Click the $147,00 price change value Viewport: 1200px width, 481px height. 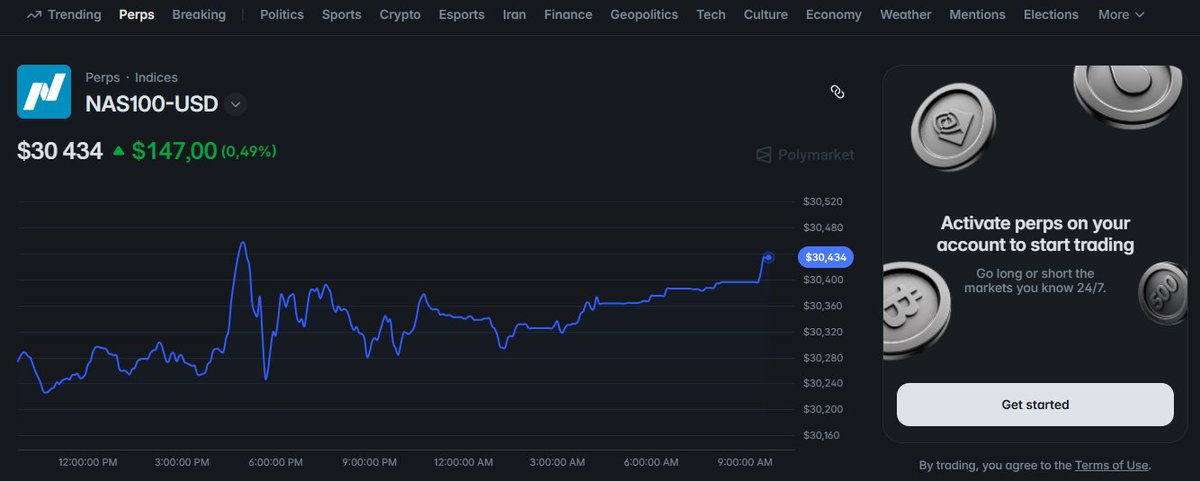(x=174, y=151)
